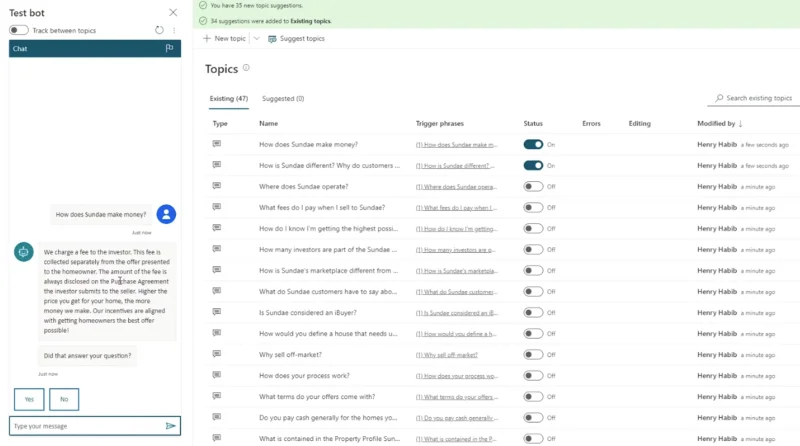The height and width of the screenshot is (446, 800).
Task: Sort by the Name column header
Action: (268, 123)
